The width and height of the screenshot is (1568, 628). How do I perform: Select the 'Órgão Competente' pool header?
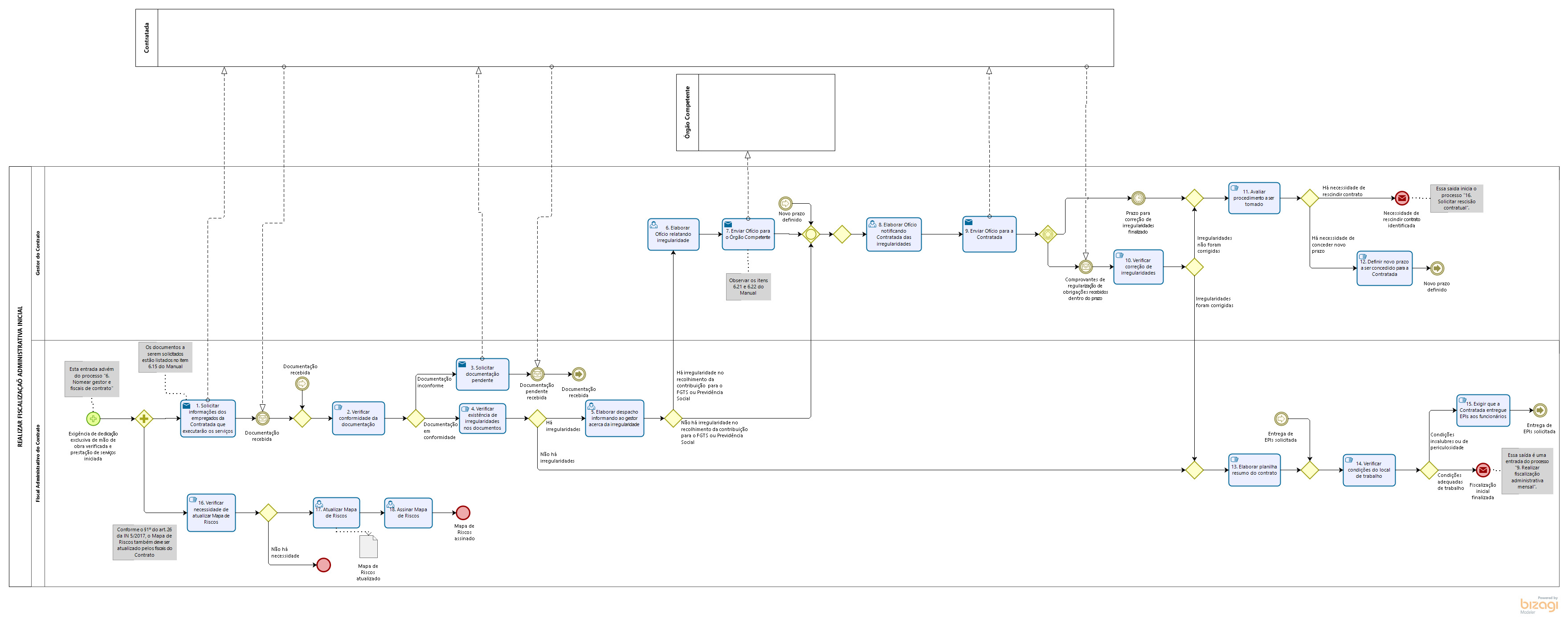pyautogui.click(x=687, y=112)
